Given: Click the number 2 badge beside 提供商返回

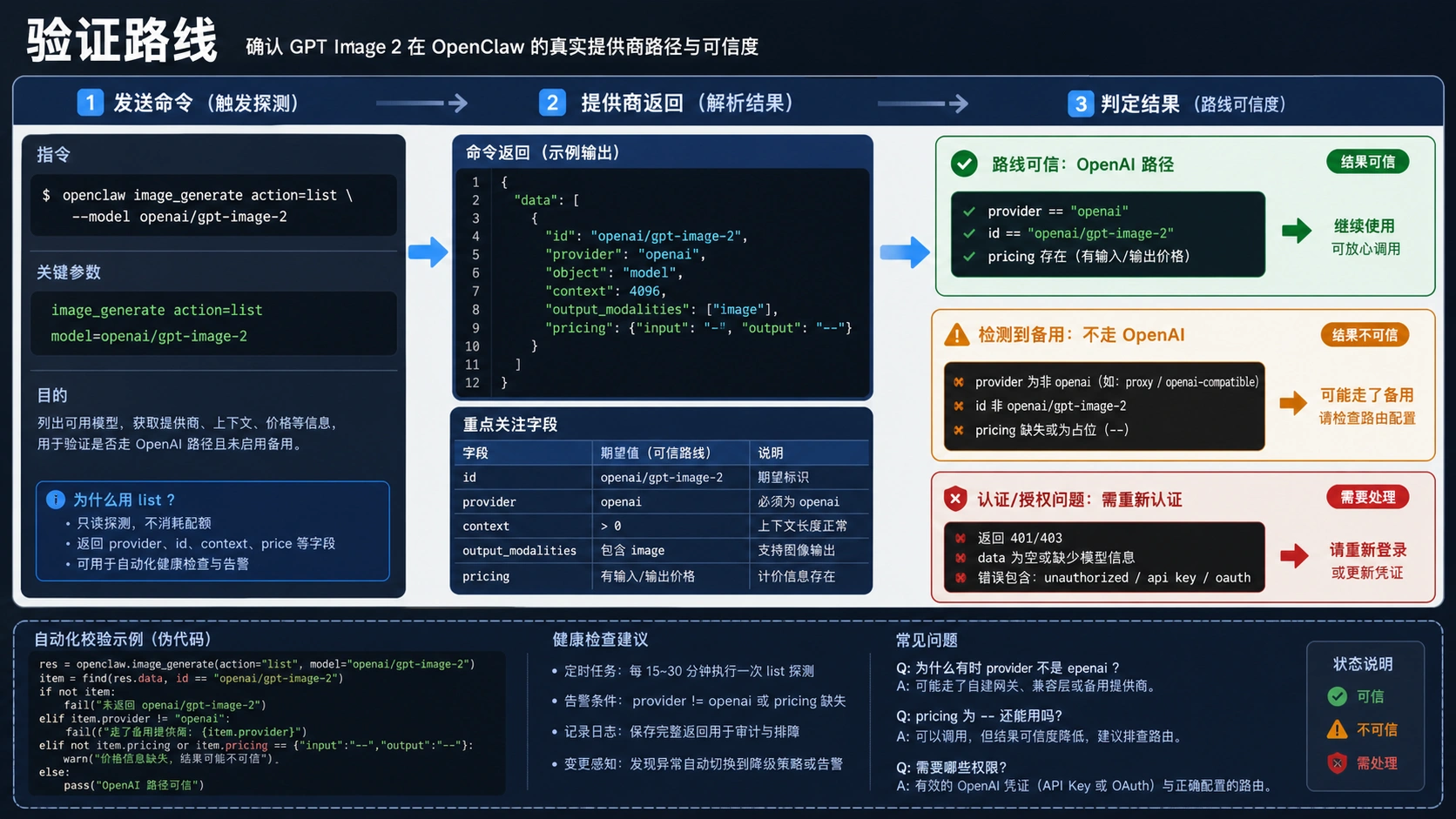Looking at the screenshot, I should pos(552,103).
